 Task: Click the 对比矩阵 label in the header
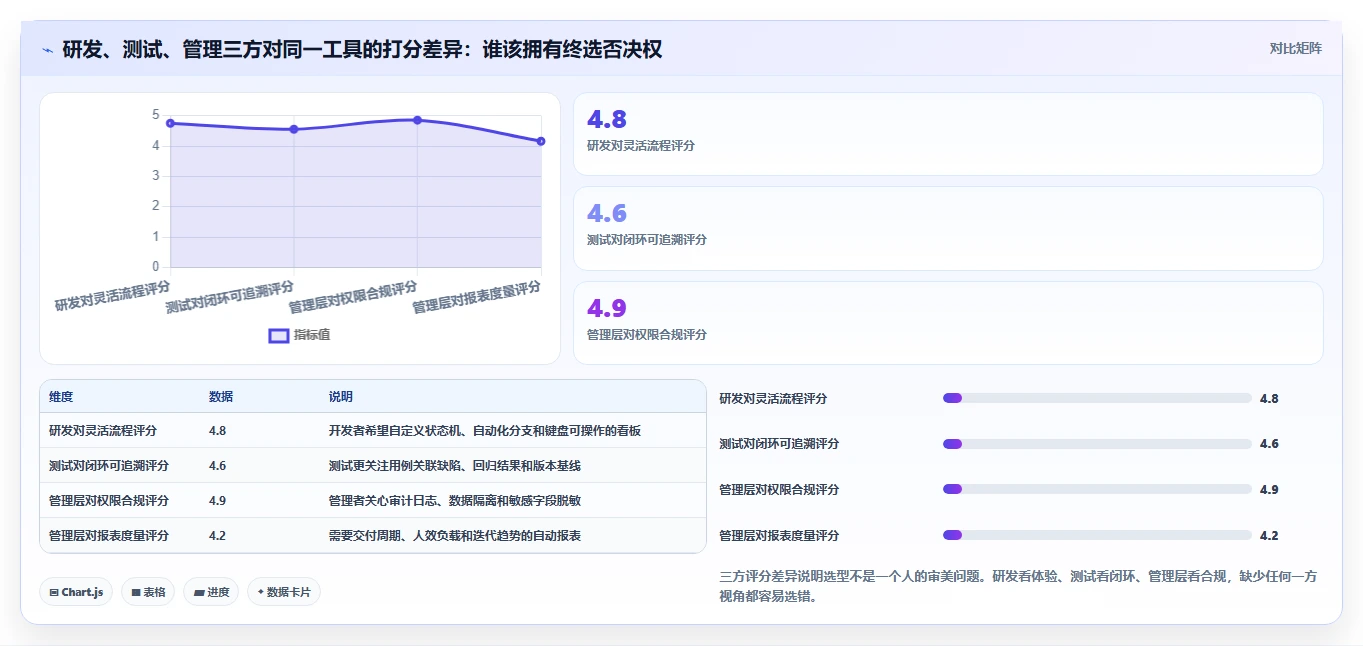coord(1295,48)
